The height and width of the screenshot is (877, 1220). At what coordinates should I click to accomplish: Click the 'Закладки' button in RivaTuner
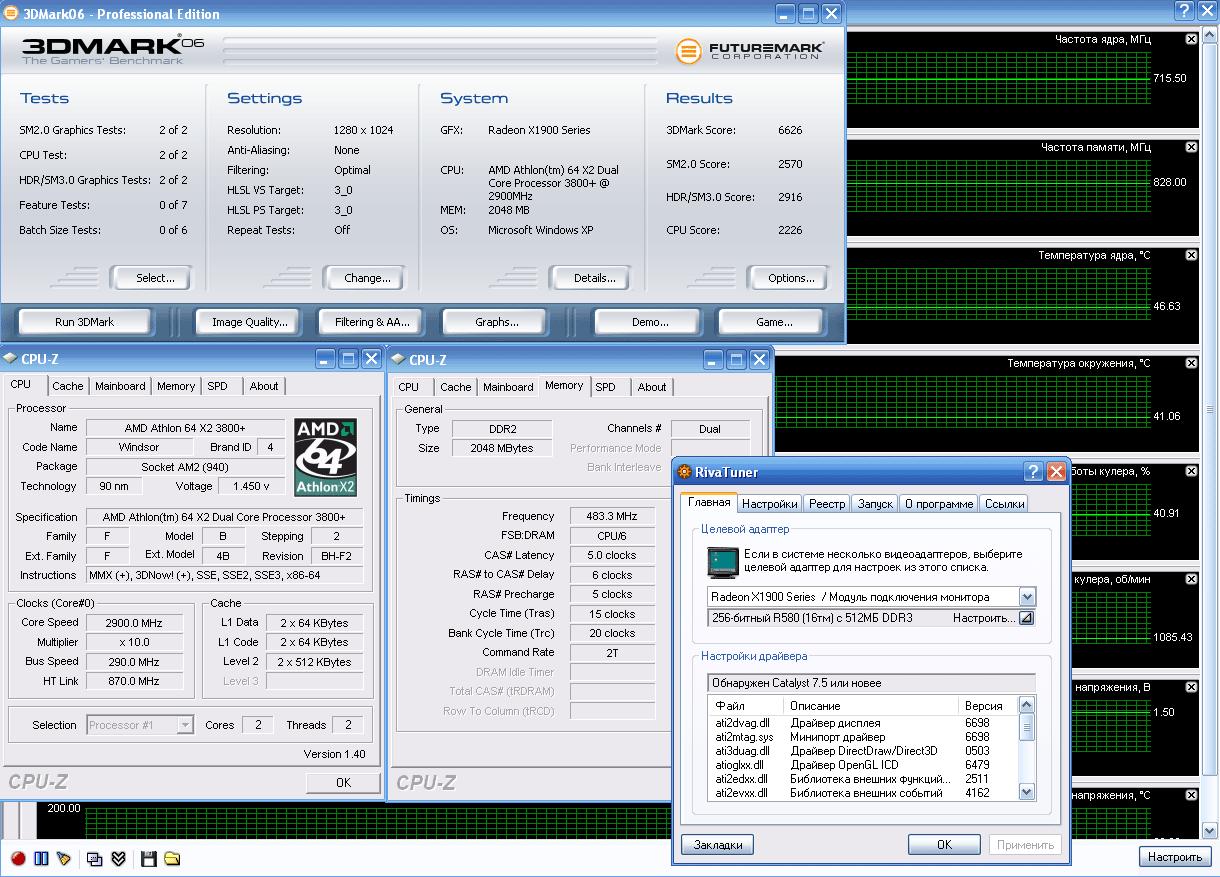(718, 845)
